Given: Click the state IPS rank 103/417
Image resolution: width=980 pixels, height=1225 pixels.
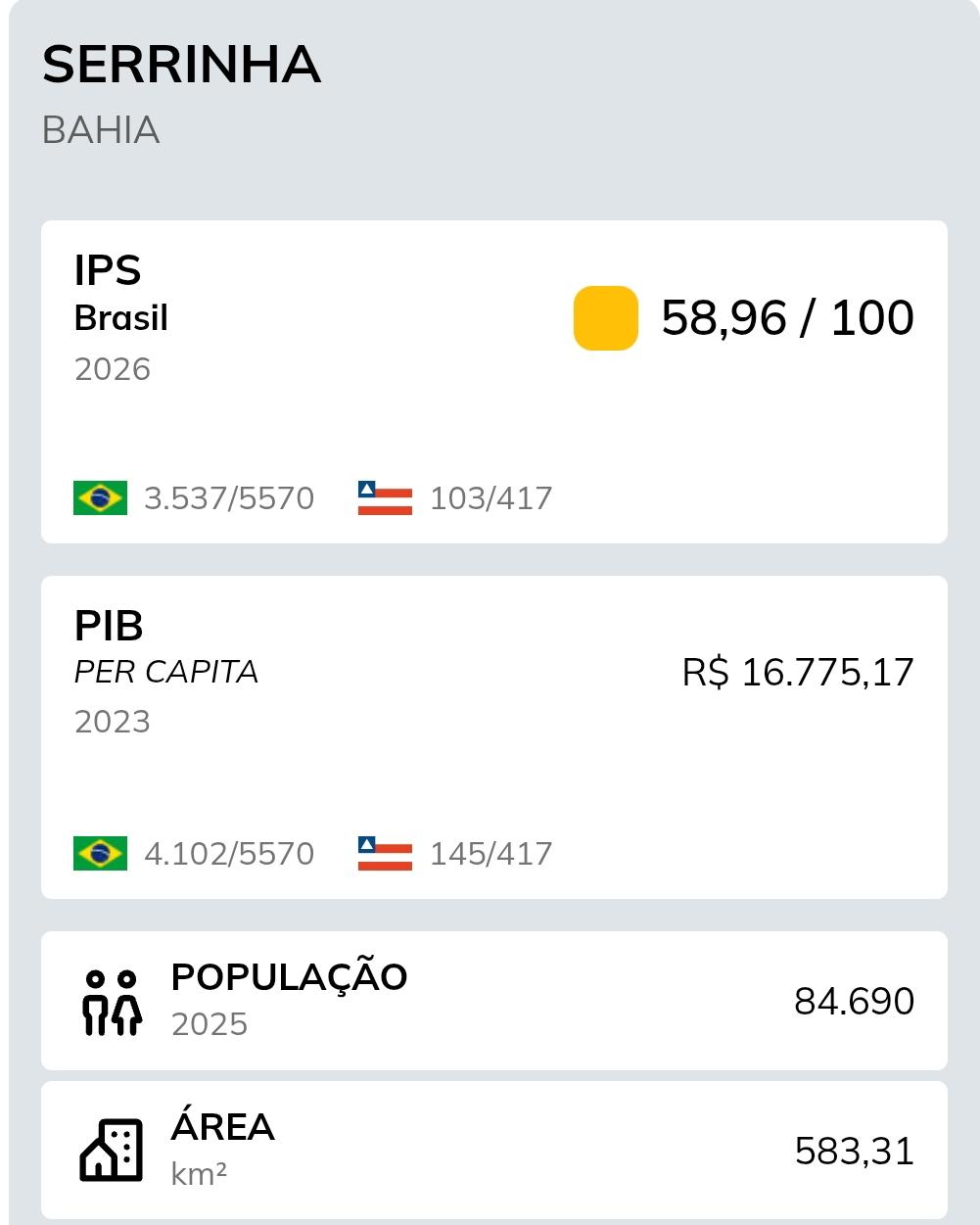Looking at the screenshot, I should pyautogui.click(x=491, y=498).
